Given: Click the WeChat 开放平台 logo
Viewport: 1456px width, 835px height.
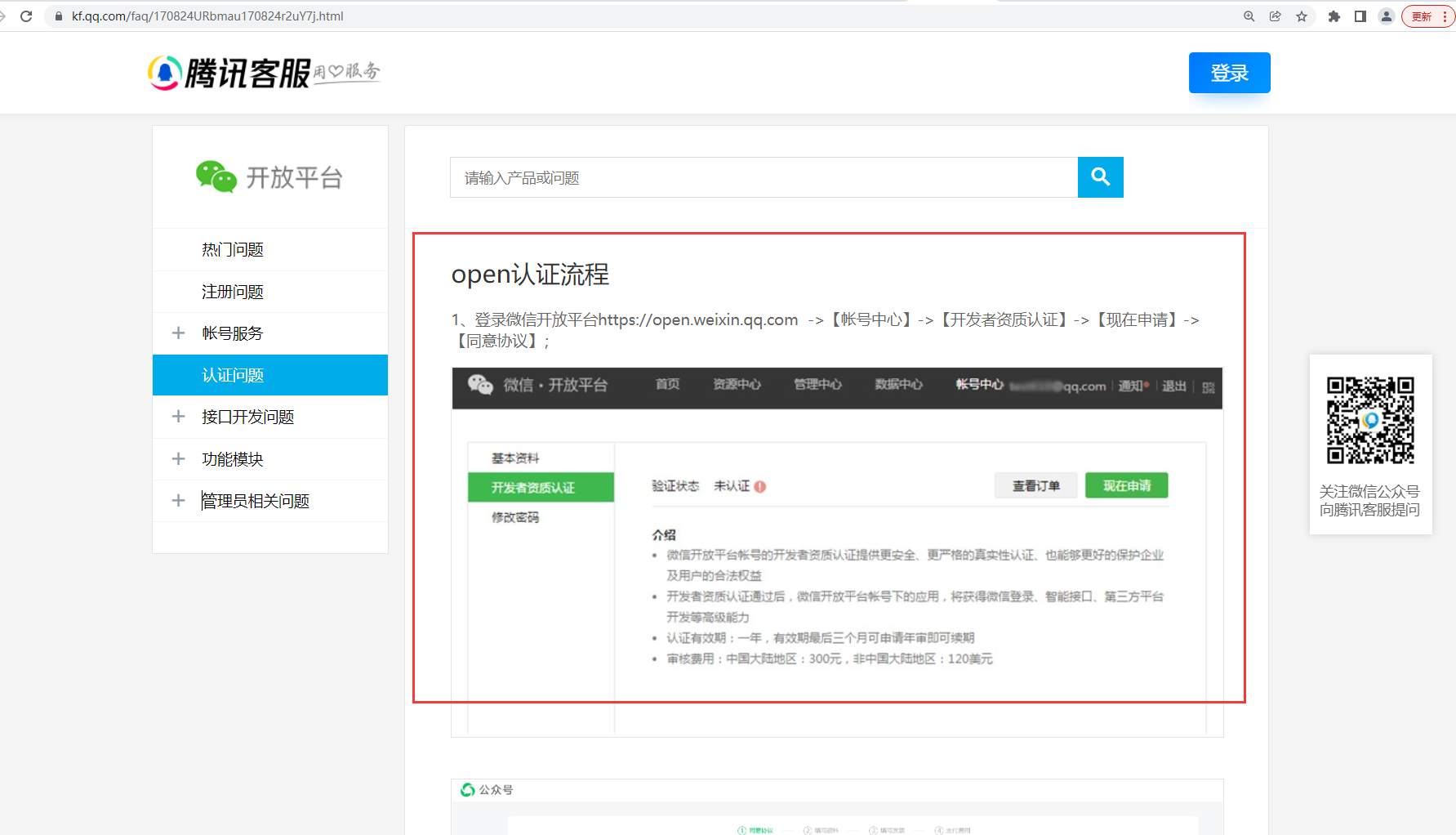Looking at the screenshot, I should [269, 176].
